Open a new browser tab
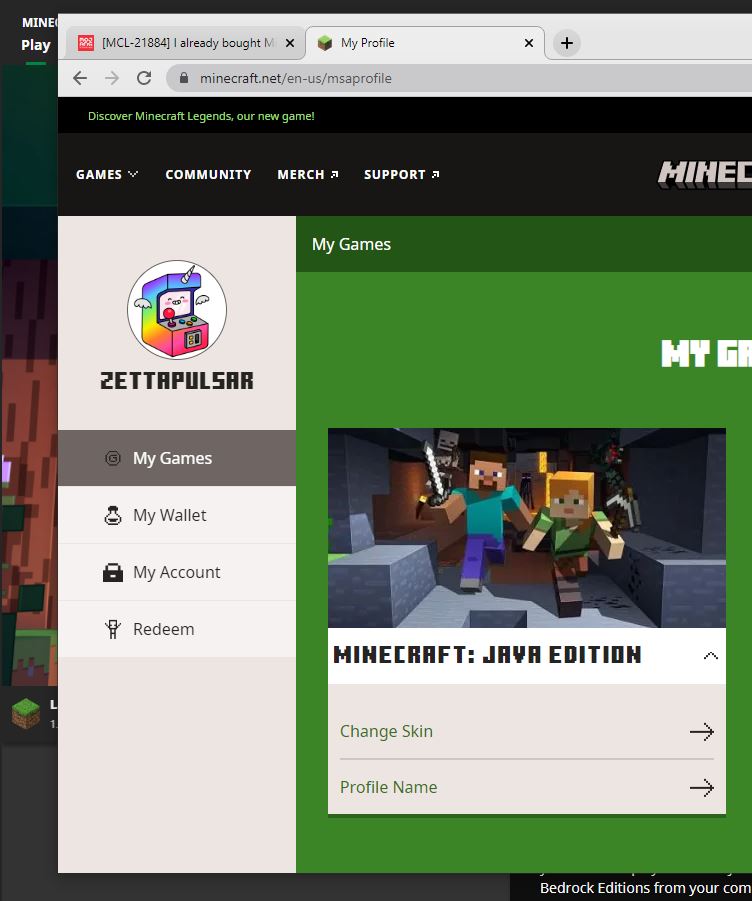Screen dimensions: 752x901 566,43
